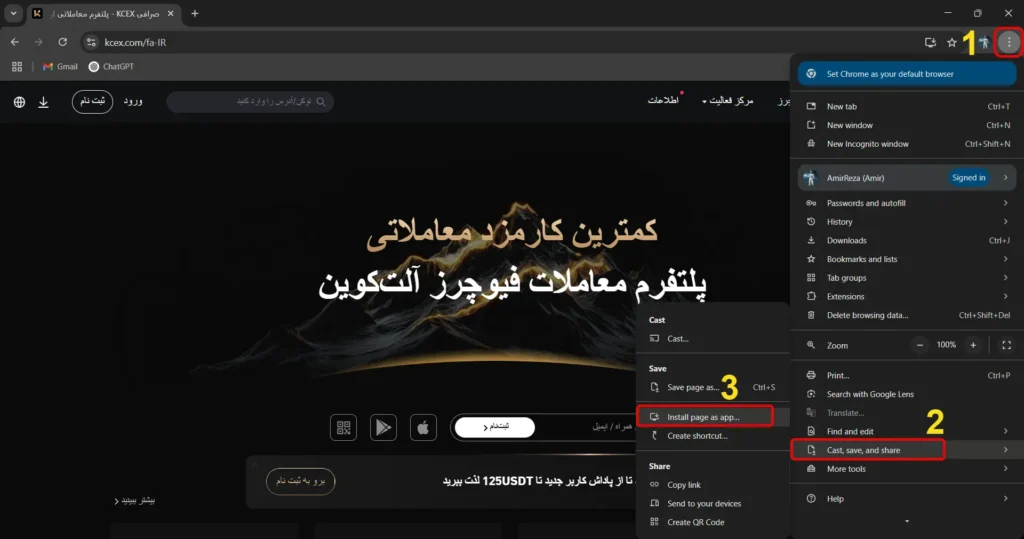1024x539 pixels.
Task: Click برو به ثبت نام button
Action: (x=300, y=481)
